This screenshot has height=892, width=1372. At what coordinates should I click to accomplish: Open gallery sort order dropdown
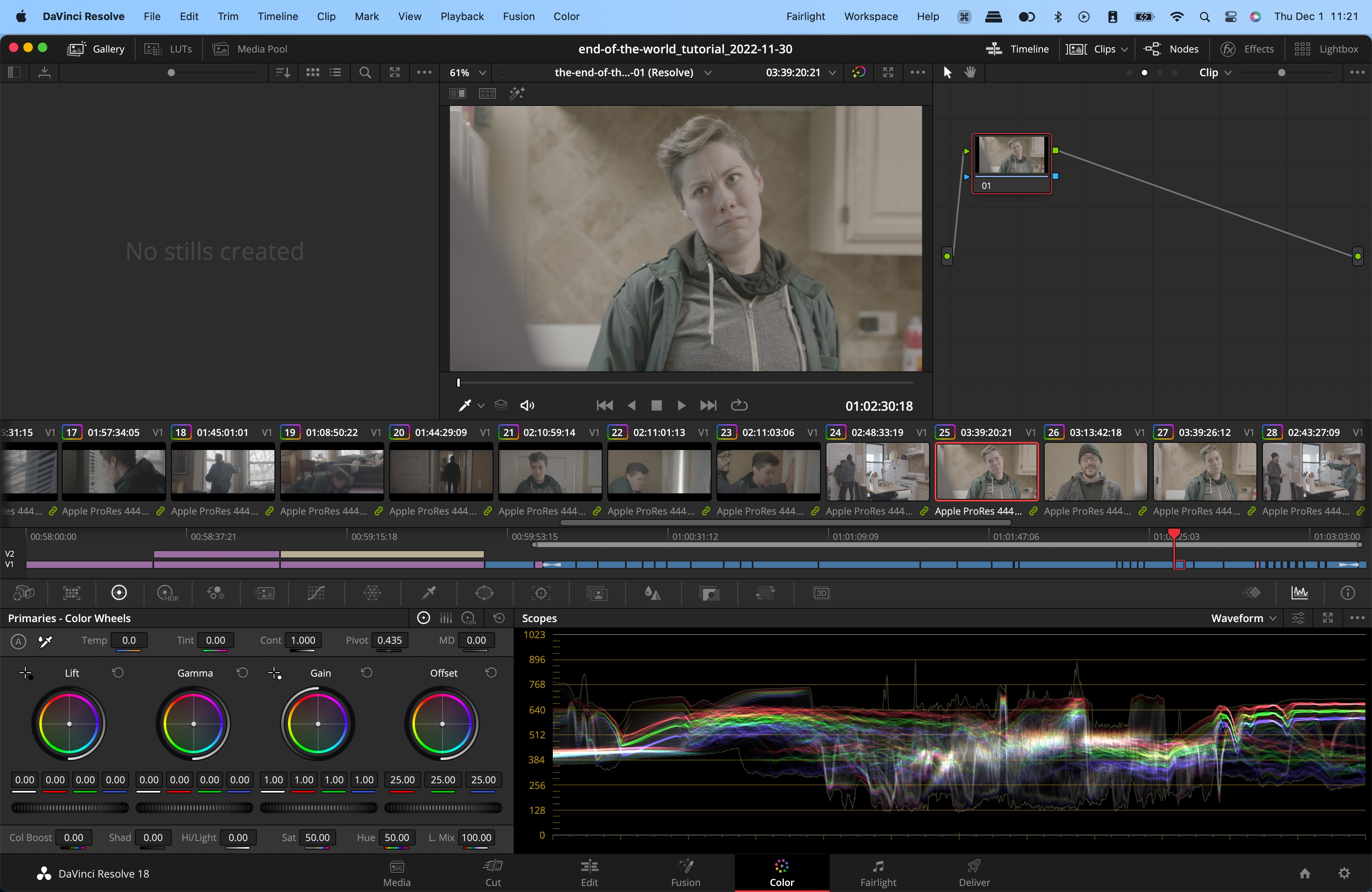tap(282, 73)
